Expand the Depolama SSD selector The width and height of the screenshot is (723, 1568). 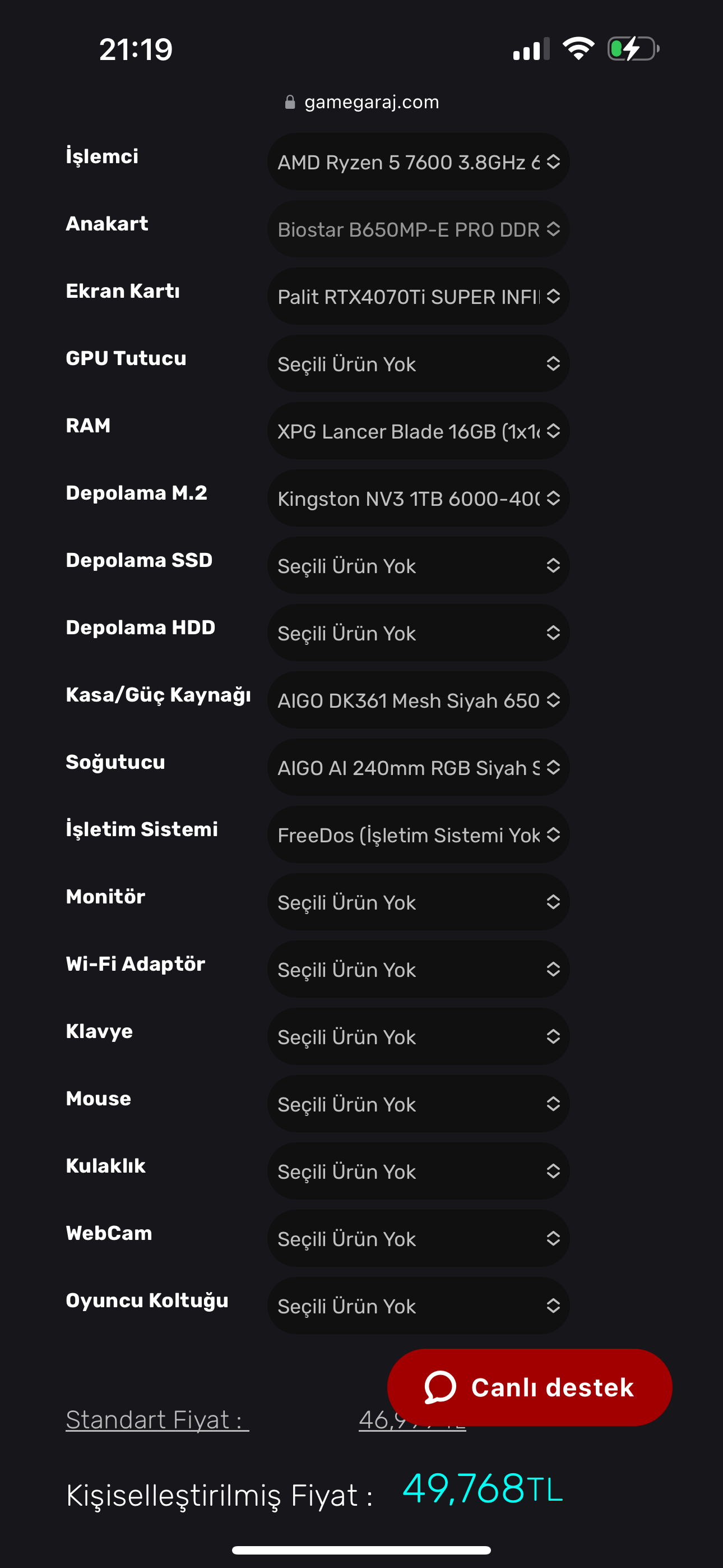[x=418, y=565]
